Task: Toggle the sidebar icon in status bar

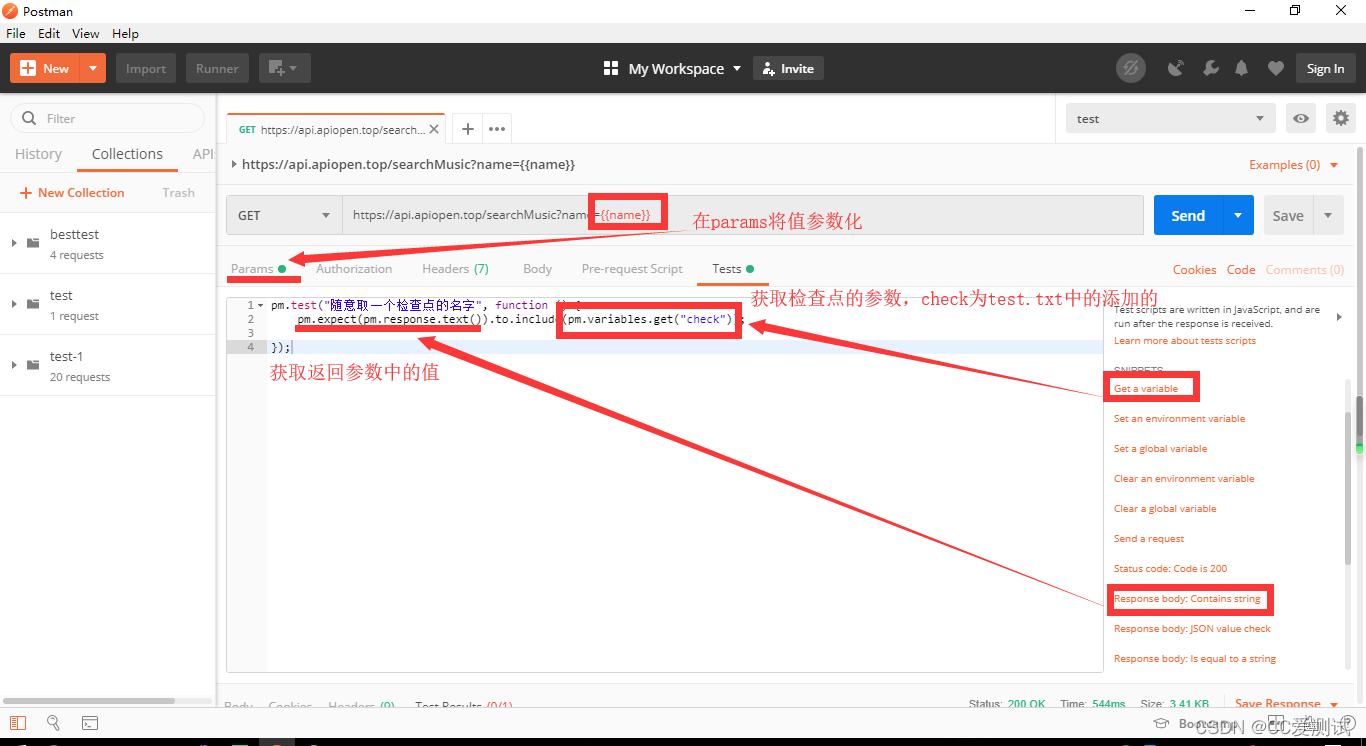Action: [x=18, y=722]
